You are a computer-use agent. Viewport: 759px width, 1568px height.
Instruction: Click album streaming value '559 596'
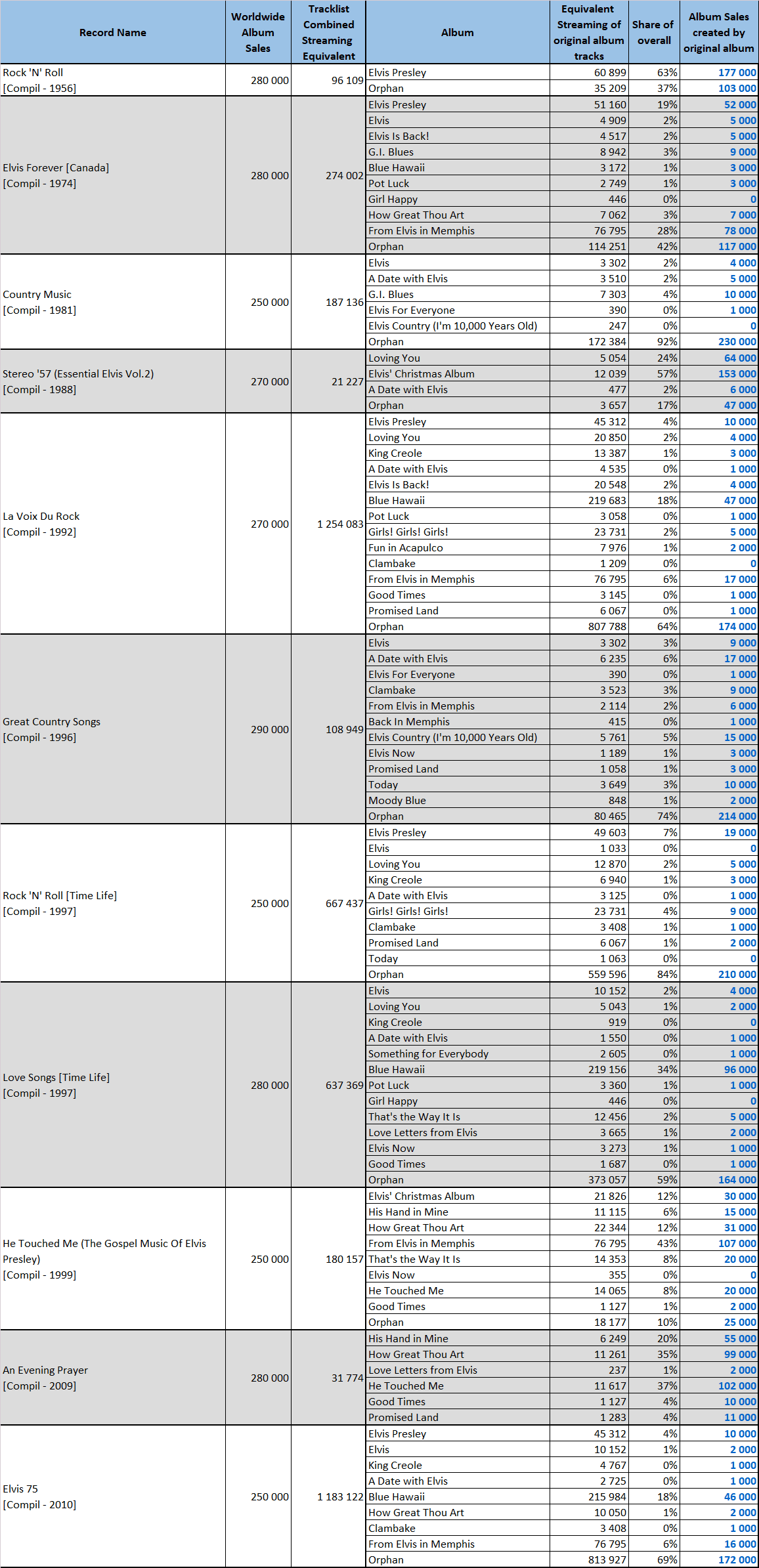pos(607,974)
